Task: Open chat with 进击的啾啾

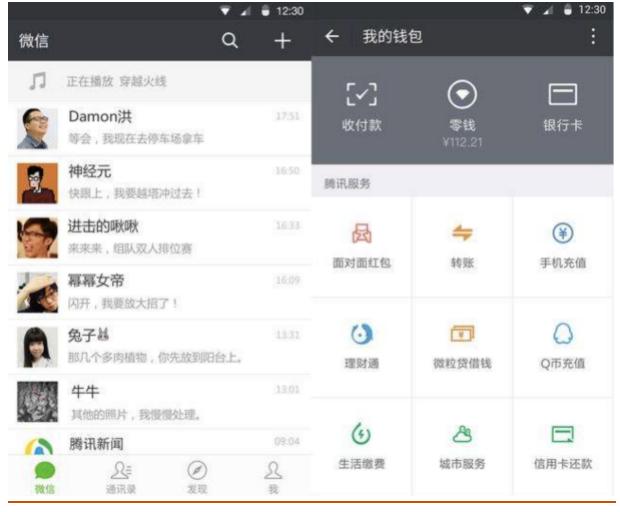Action: point(160,238)
